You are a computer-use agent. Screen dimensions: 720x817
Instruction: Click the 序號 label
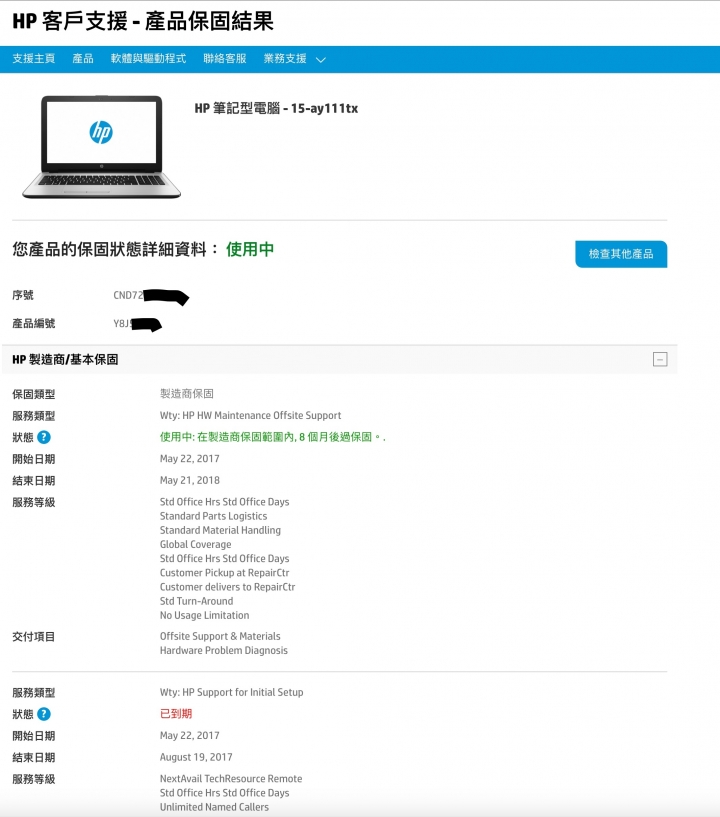pos(23,295)
